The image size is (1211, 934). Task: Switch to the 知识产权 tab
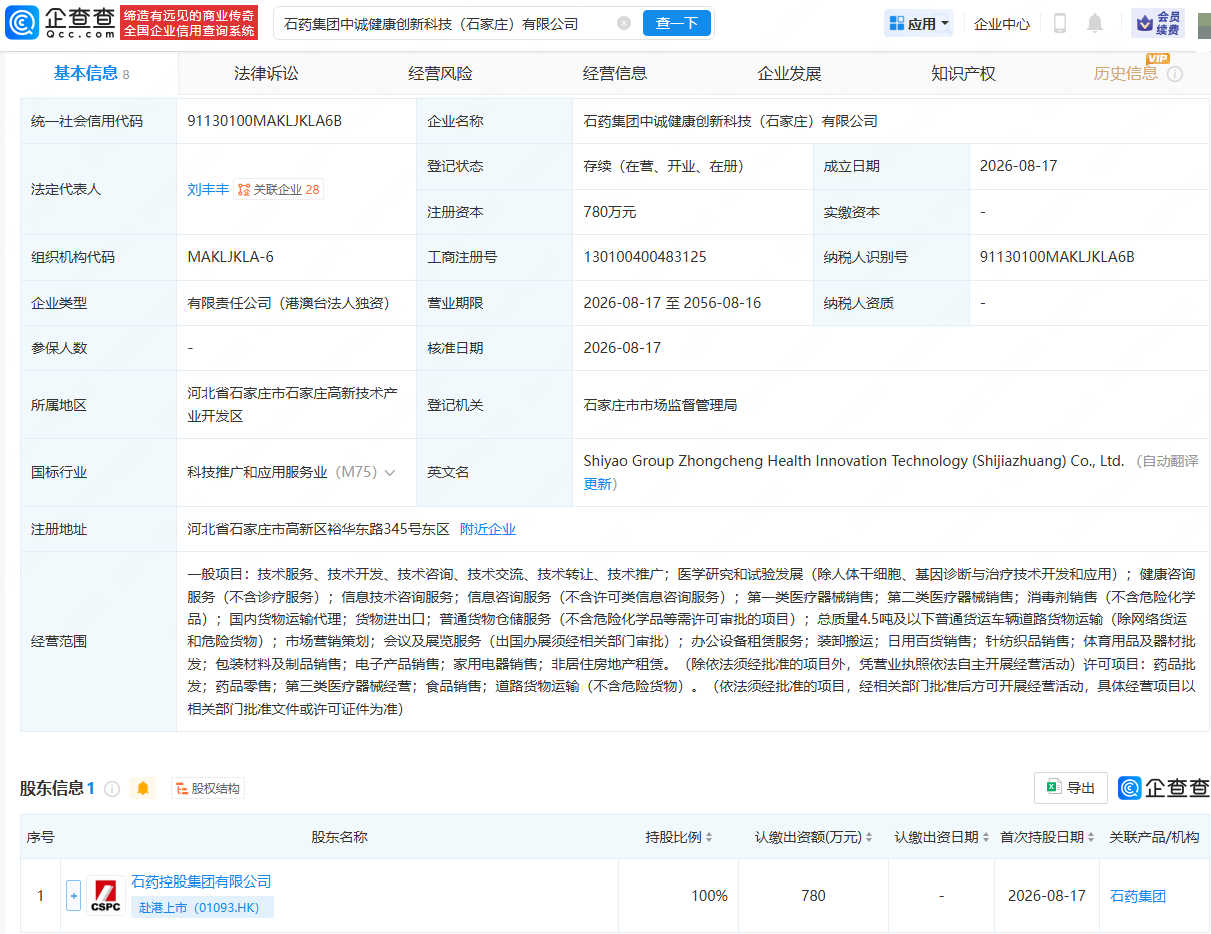(963, 73)
